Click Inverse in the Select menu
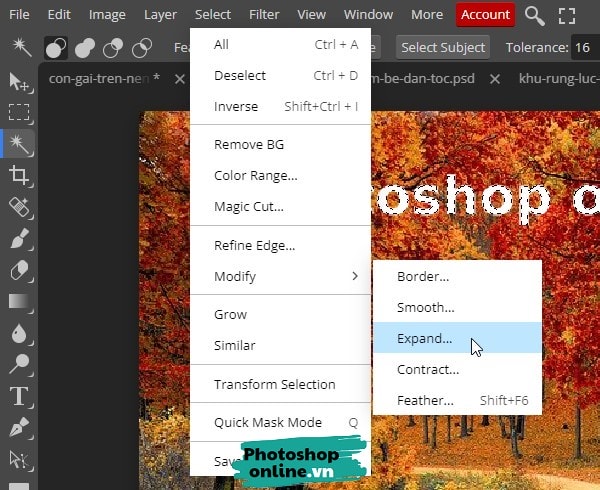This screenshot has width=600, height=490. 236,106
